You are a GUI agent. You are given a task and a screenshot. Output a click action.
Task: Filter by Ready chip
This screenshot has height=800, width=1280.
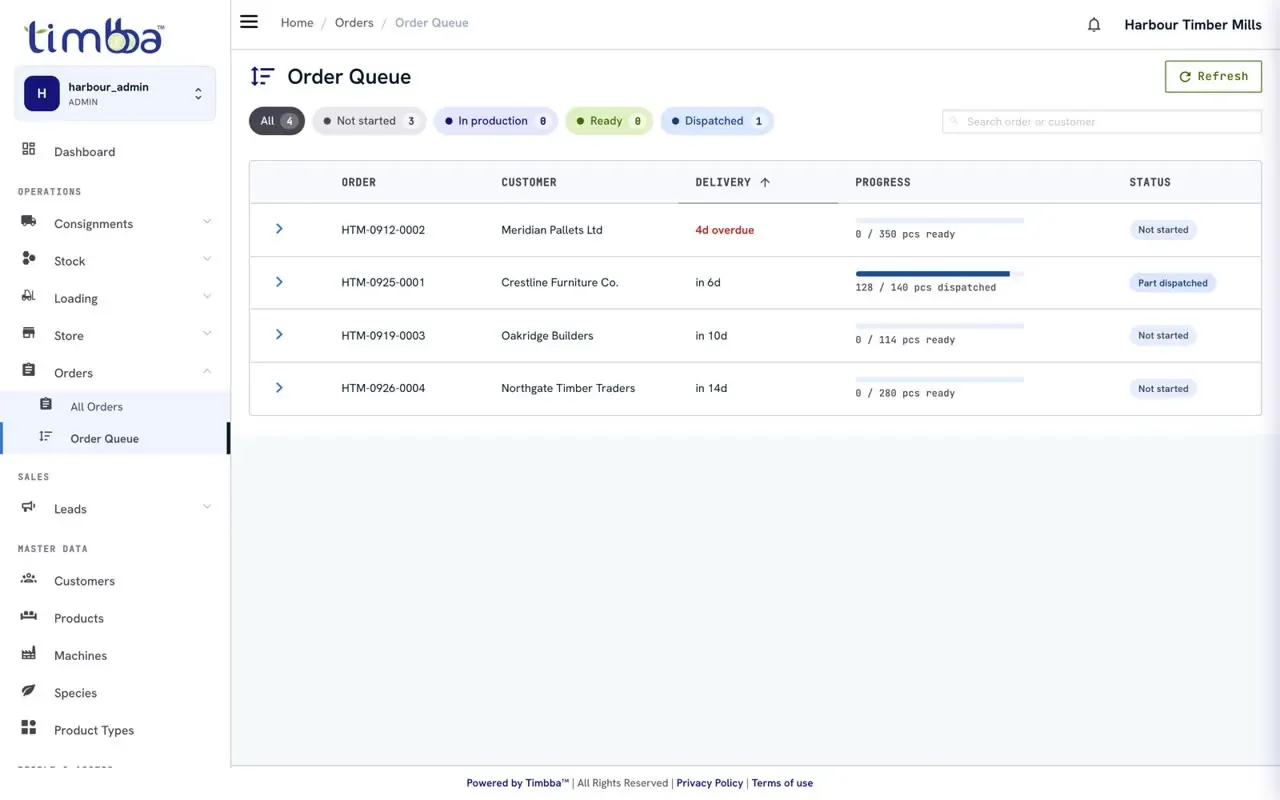609,121
